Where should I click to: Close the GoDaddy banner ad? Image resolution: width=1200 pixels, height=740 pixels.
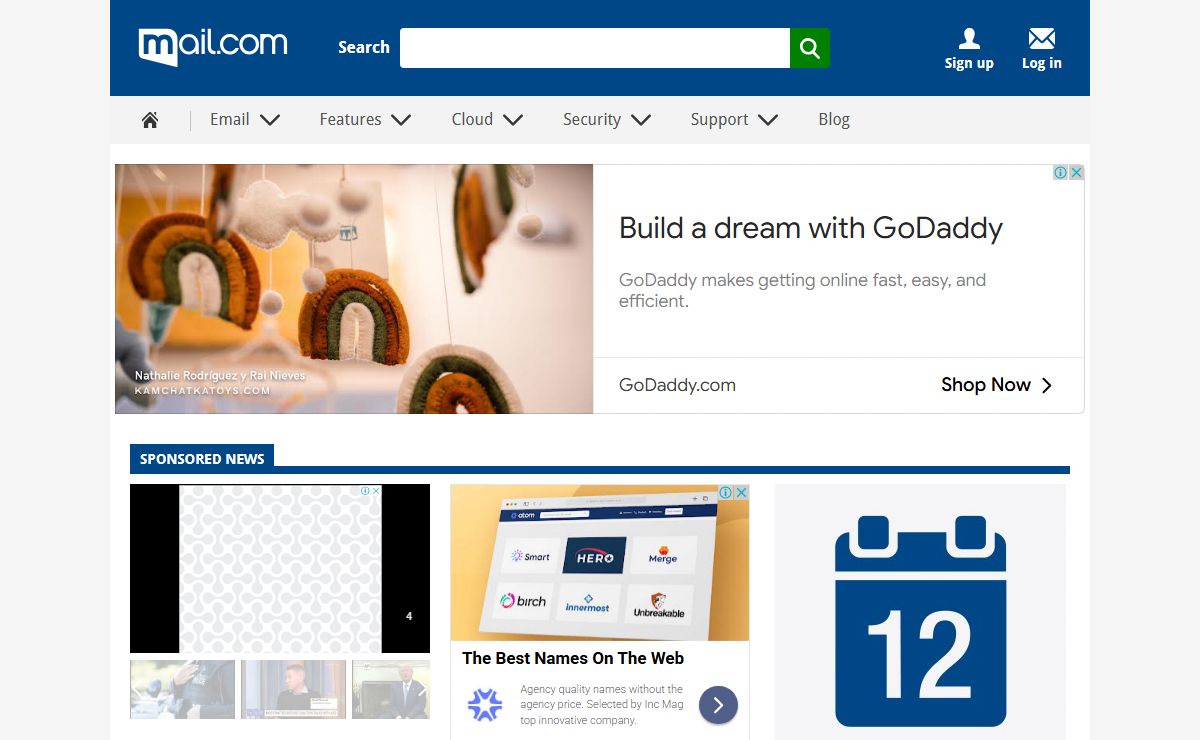pos(1077,173)
